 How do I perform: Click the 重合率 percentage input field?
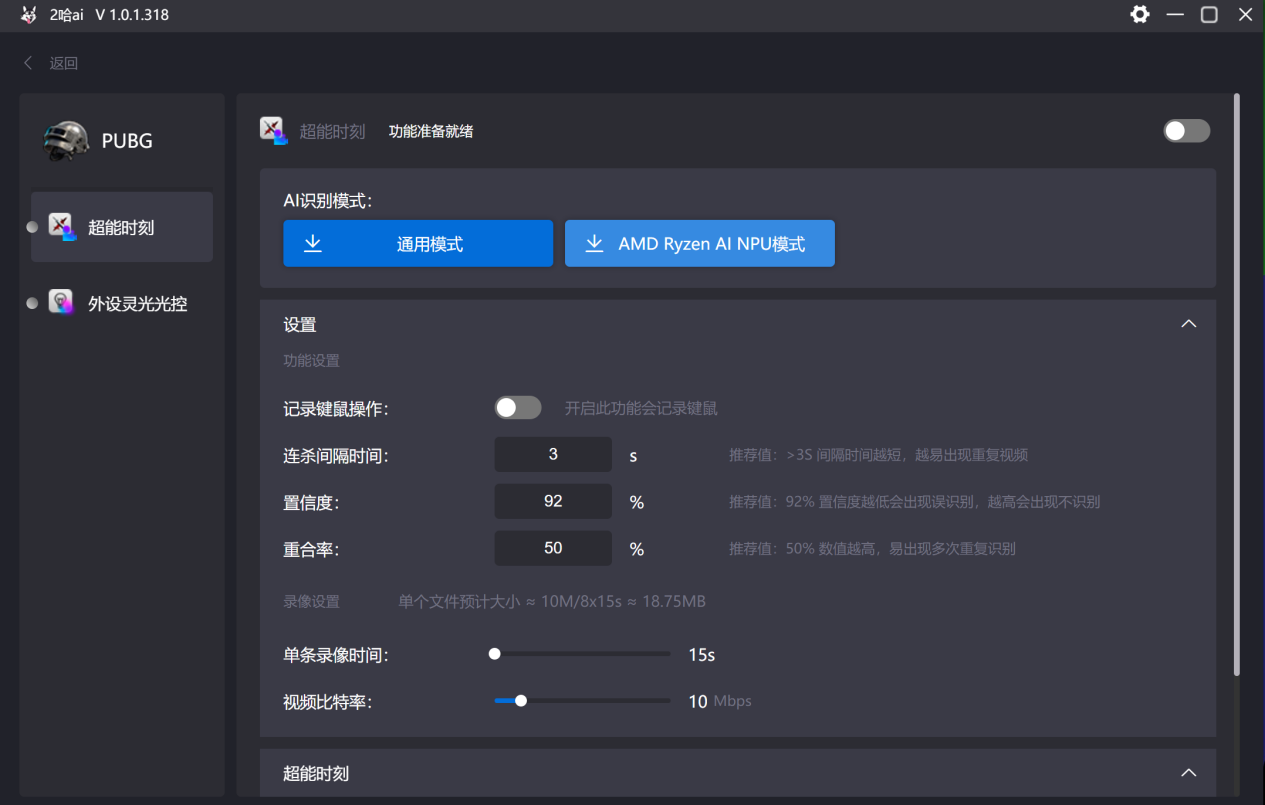pyautogui.click(x=553, y=548)
